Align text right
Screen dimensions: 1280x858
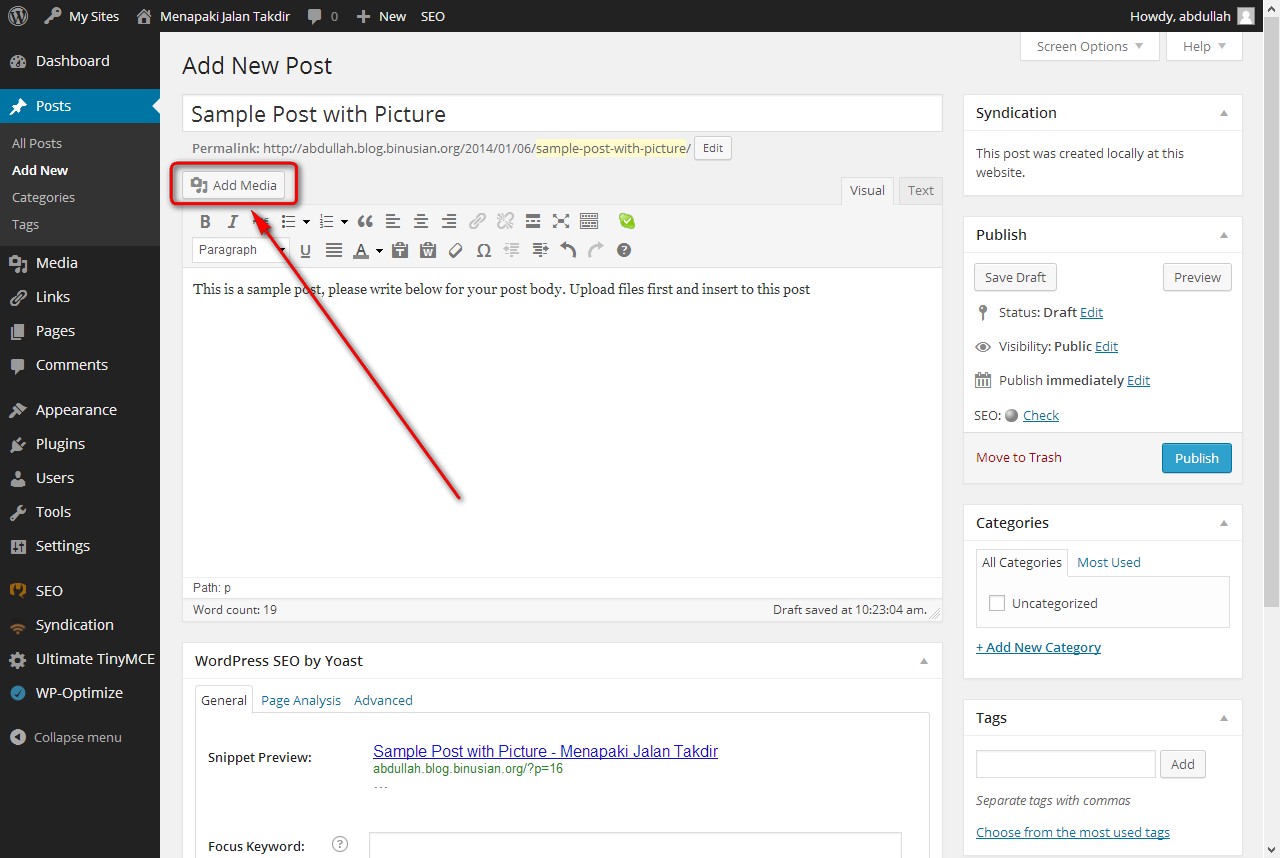pos(449,221)
